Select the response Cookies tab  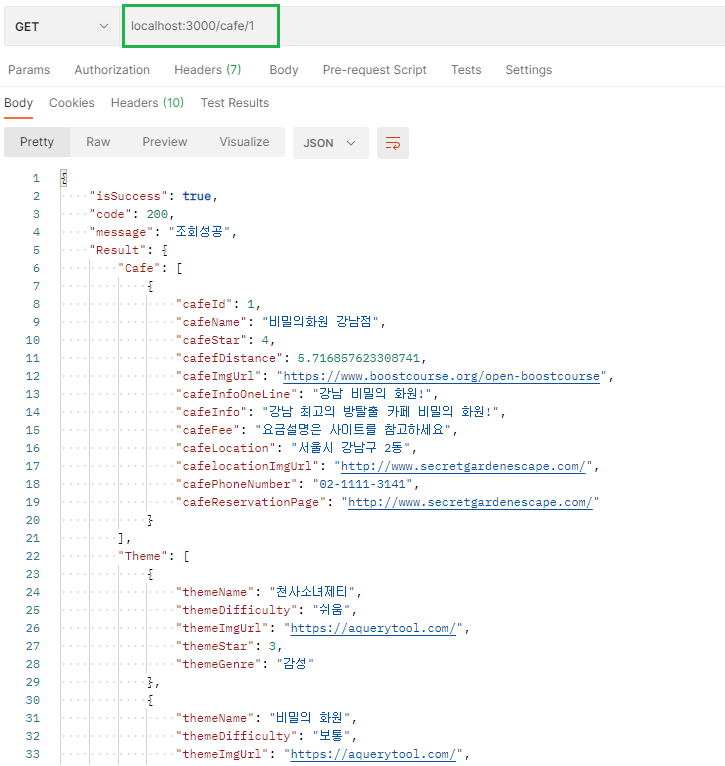pos(72,103)
